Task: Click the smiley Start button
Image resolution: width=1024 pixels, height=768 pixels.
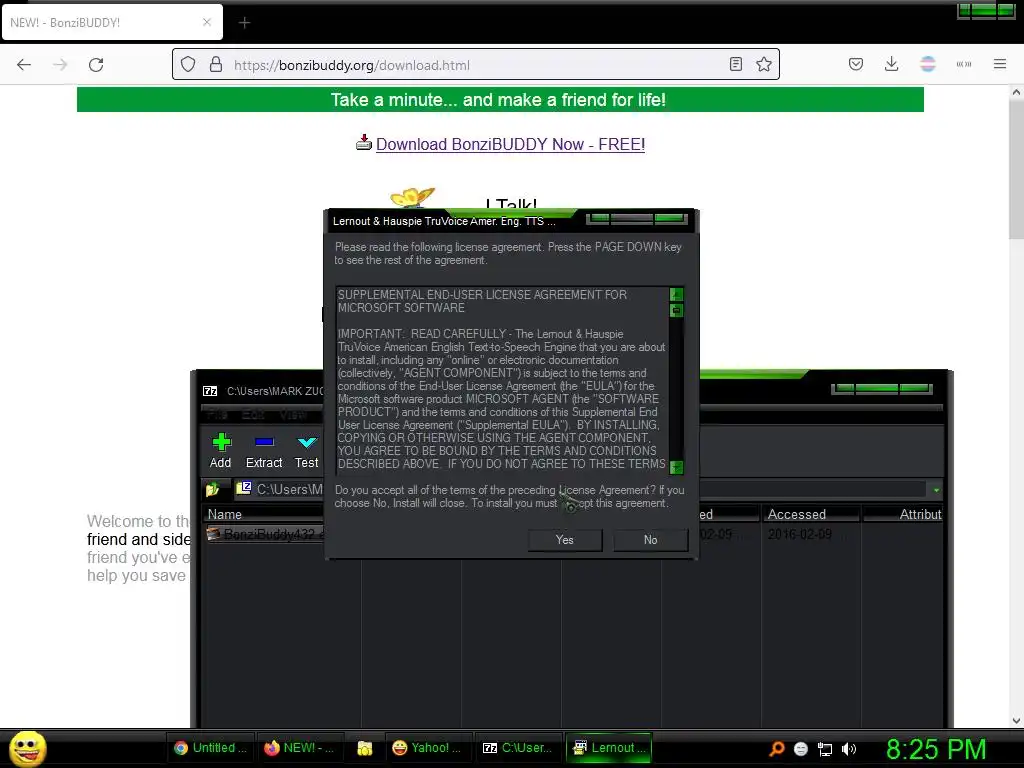Action: [27, 748]
